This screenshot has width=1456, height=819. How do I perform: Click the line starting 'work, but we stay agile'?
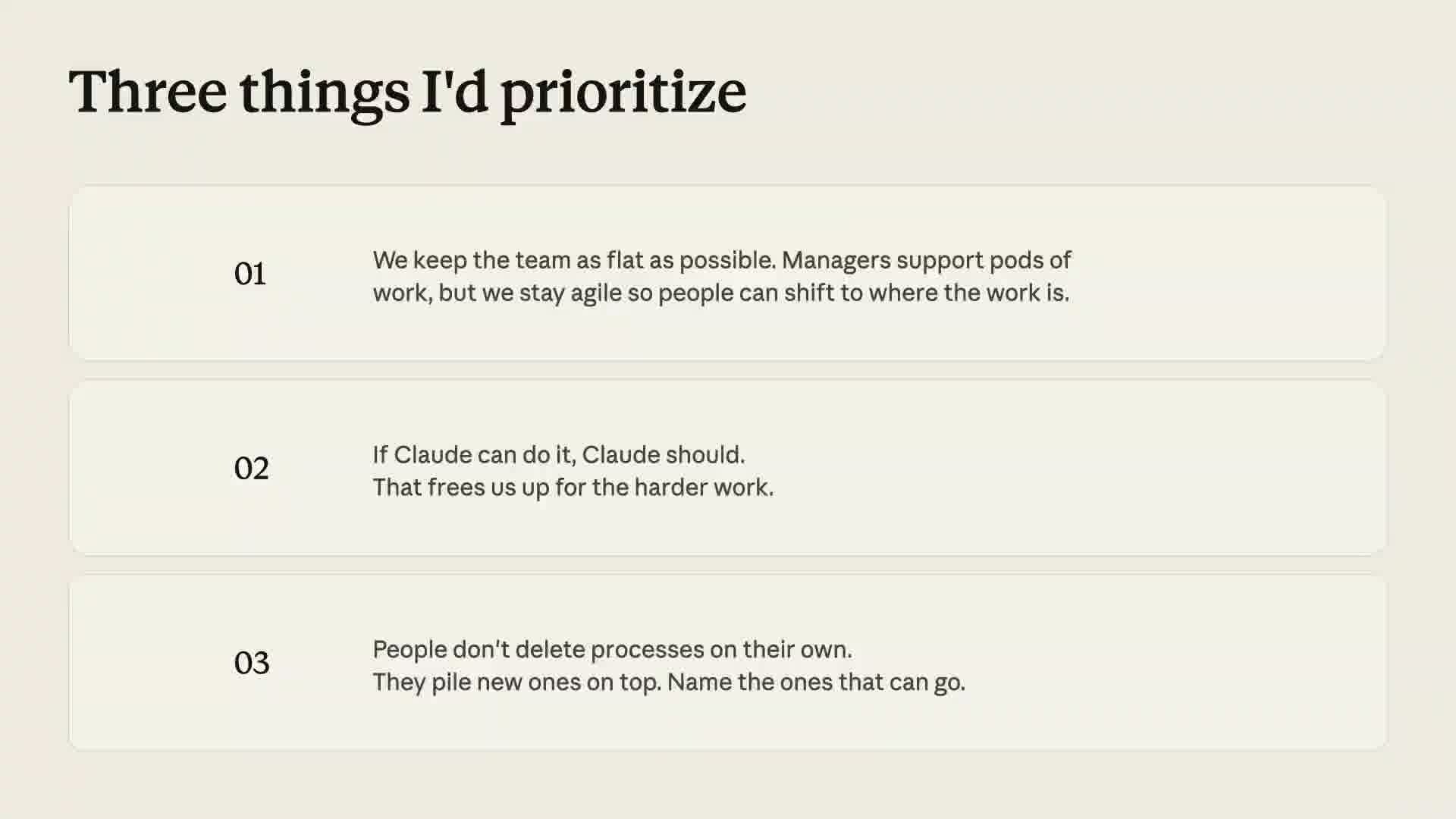[720, 293]
